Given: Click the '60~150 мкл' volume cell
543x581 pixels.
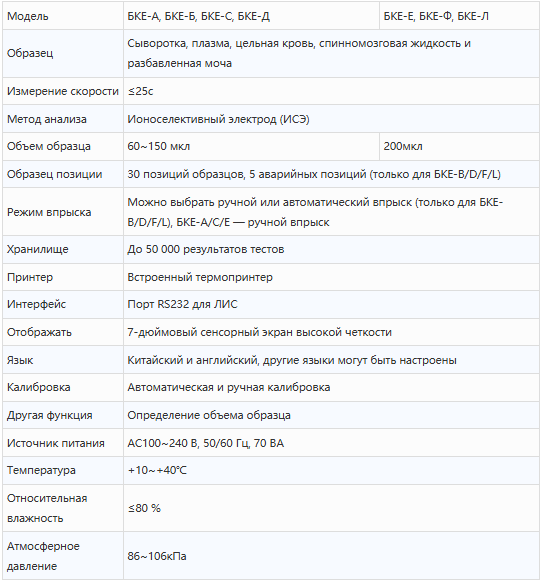Looking at the screenshot, I should (251, 146).
